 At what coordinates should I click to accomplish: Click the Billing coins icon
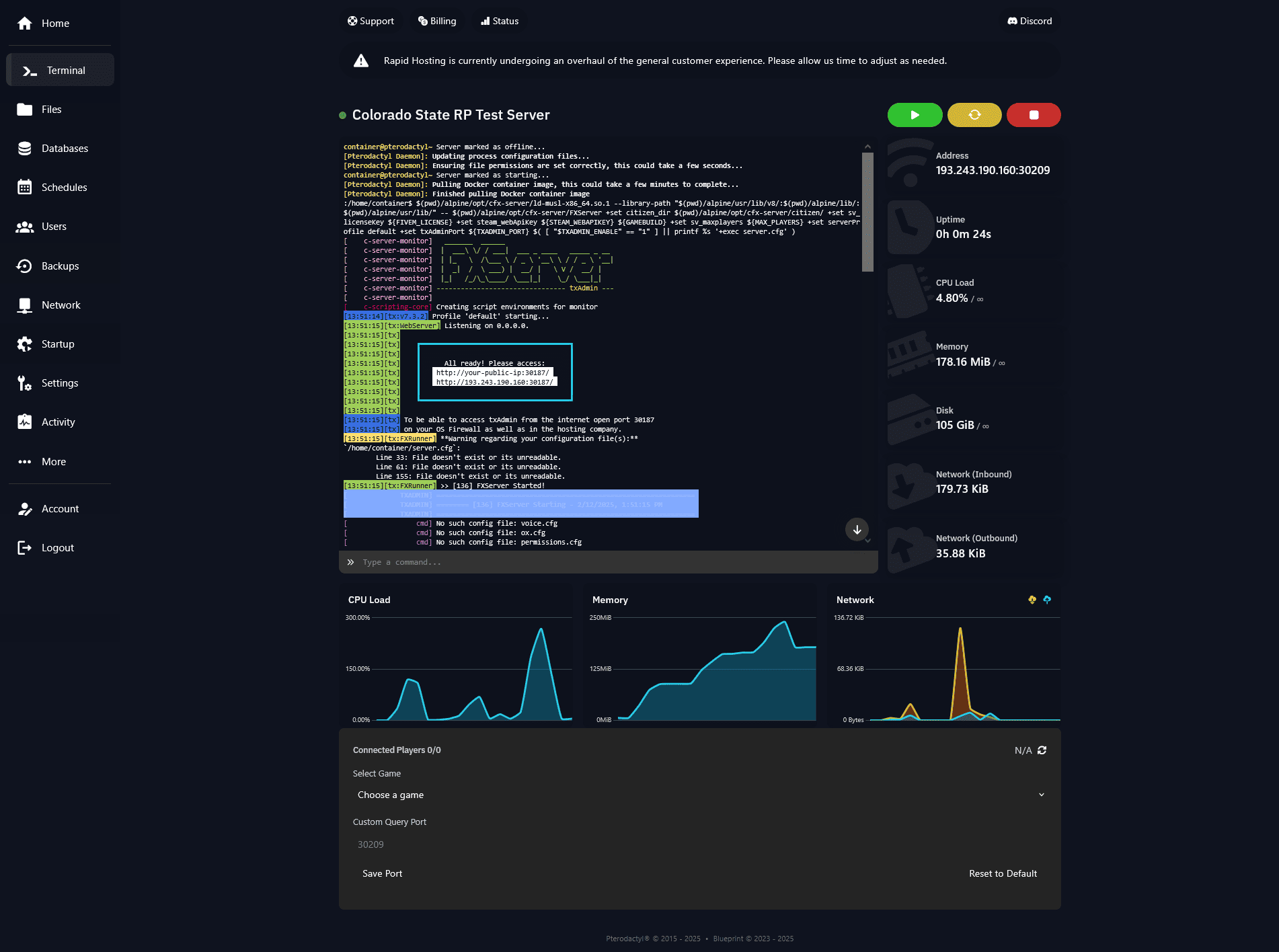click(x=423, y=21)
